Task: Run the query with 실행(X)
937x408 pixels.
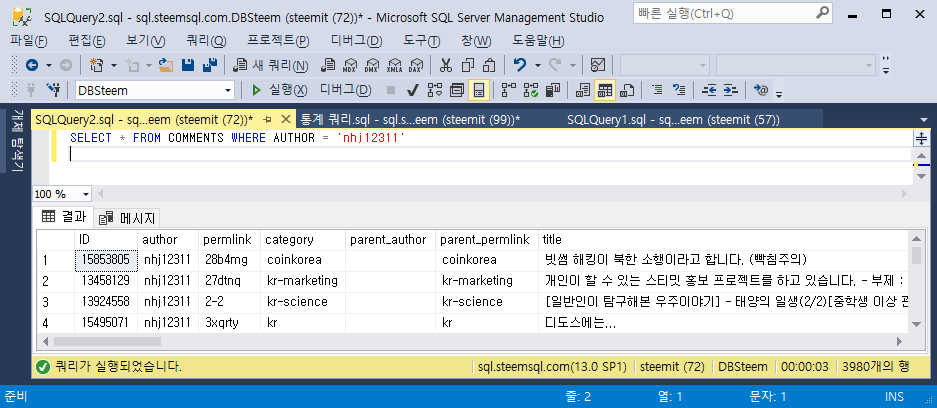Action: tap(279, 90)
